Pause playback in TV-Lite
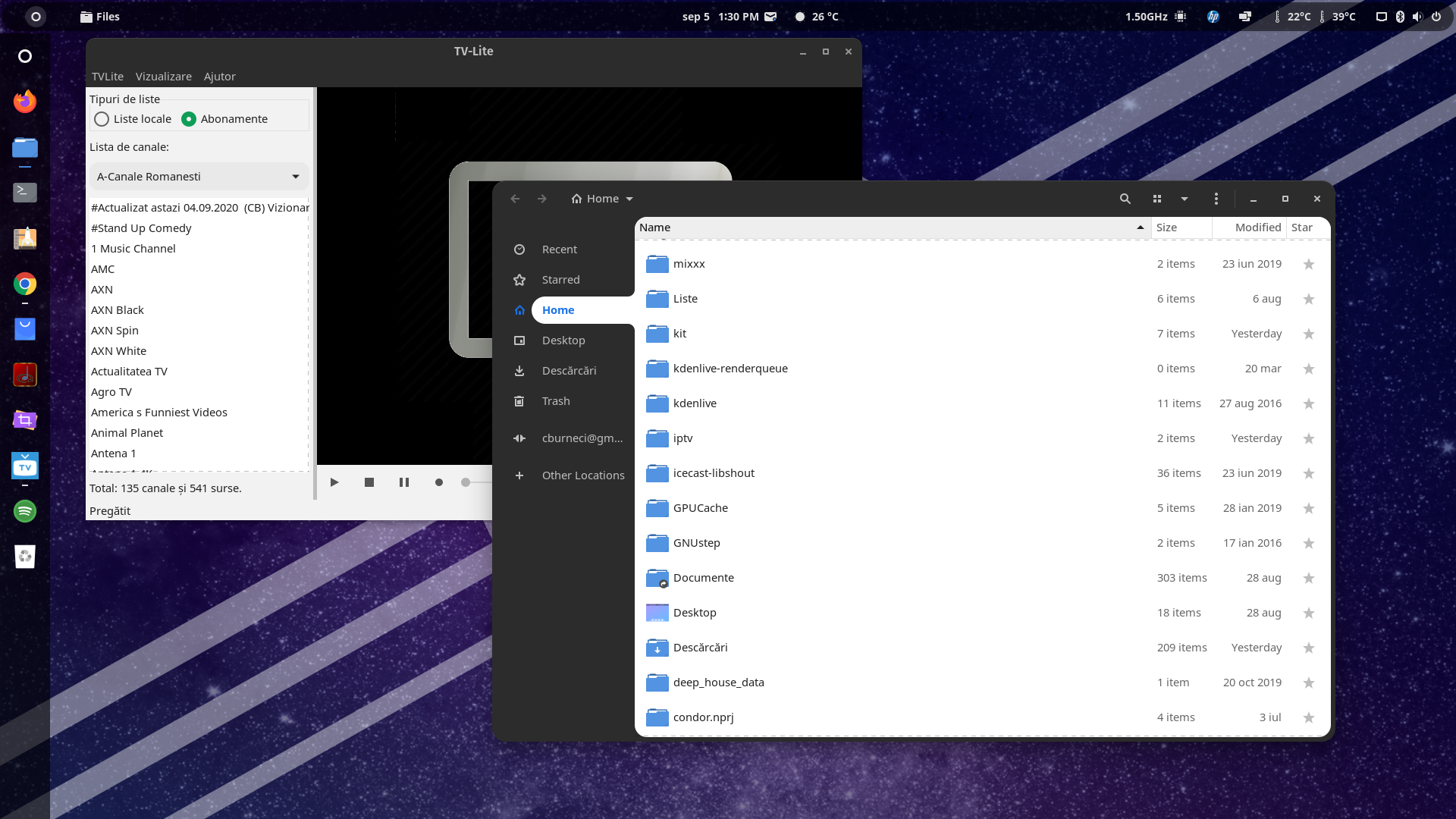This screenshot has height=819, width=1456. 404,482
